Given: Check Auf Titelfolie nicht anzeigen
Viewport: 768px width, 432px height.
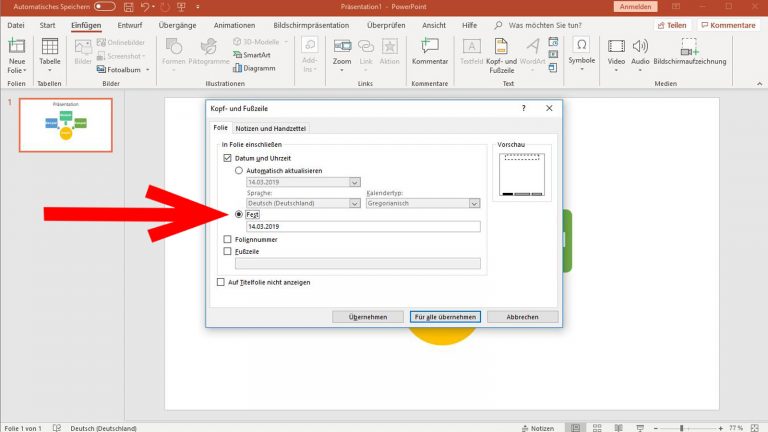Looking at the screenshot, I should [221, 282].
